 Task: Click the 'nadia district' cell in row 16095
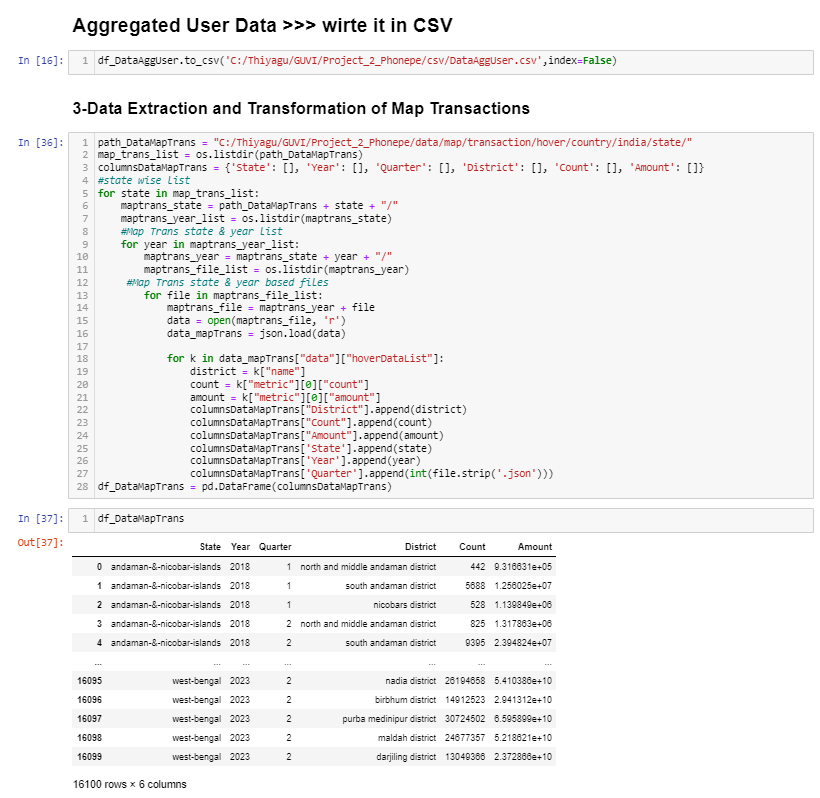[404, 681]
